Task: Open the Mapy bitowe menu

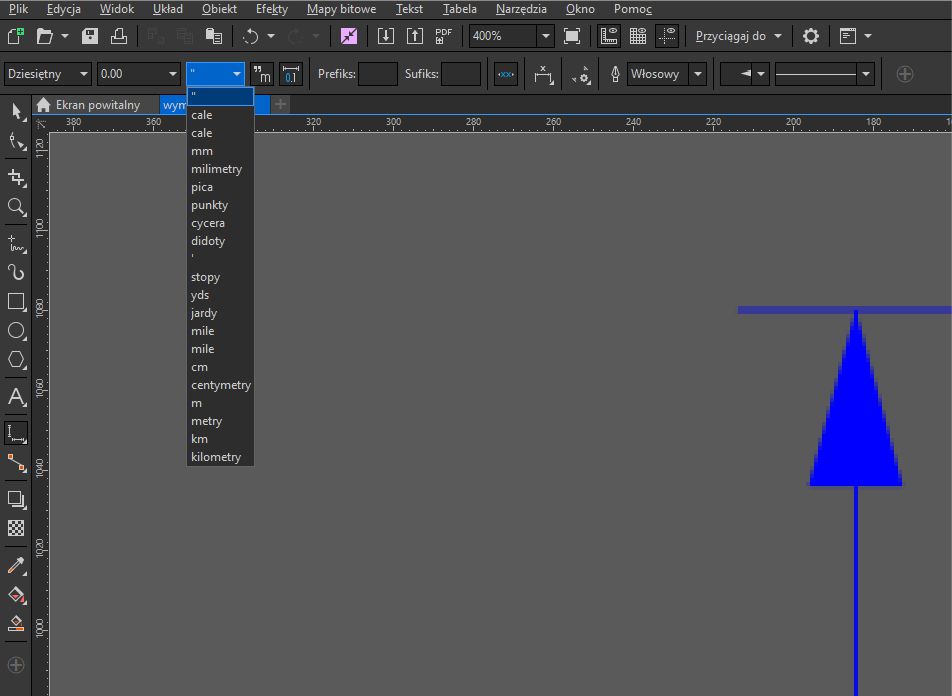Action: pyautogui.click(x=341, y=9)
